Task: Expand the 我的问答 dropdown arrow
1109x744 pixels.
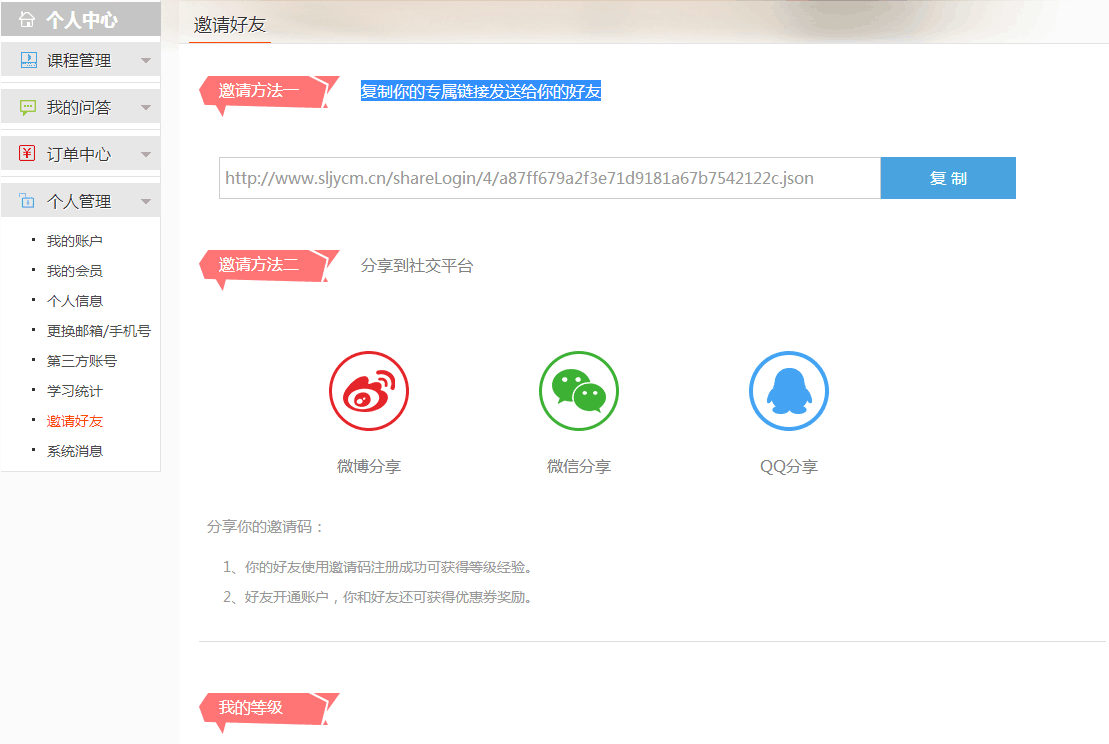Action: (146, 108)
